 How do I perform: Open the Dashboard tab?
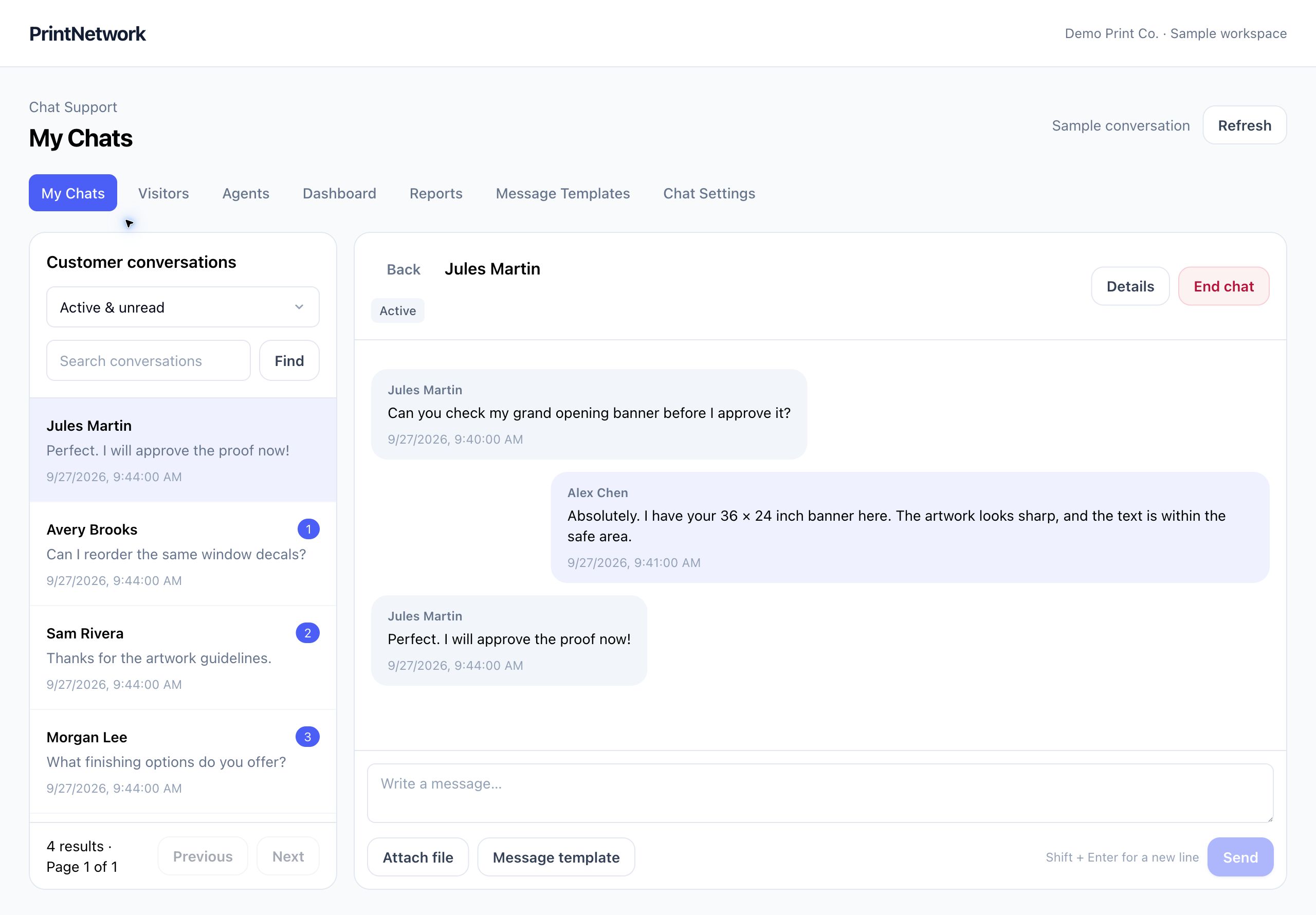(339, 193)
